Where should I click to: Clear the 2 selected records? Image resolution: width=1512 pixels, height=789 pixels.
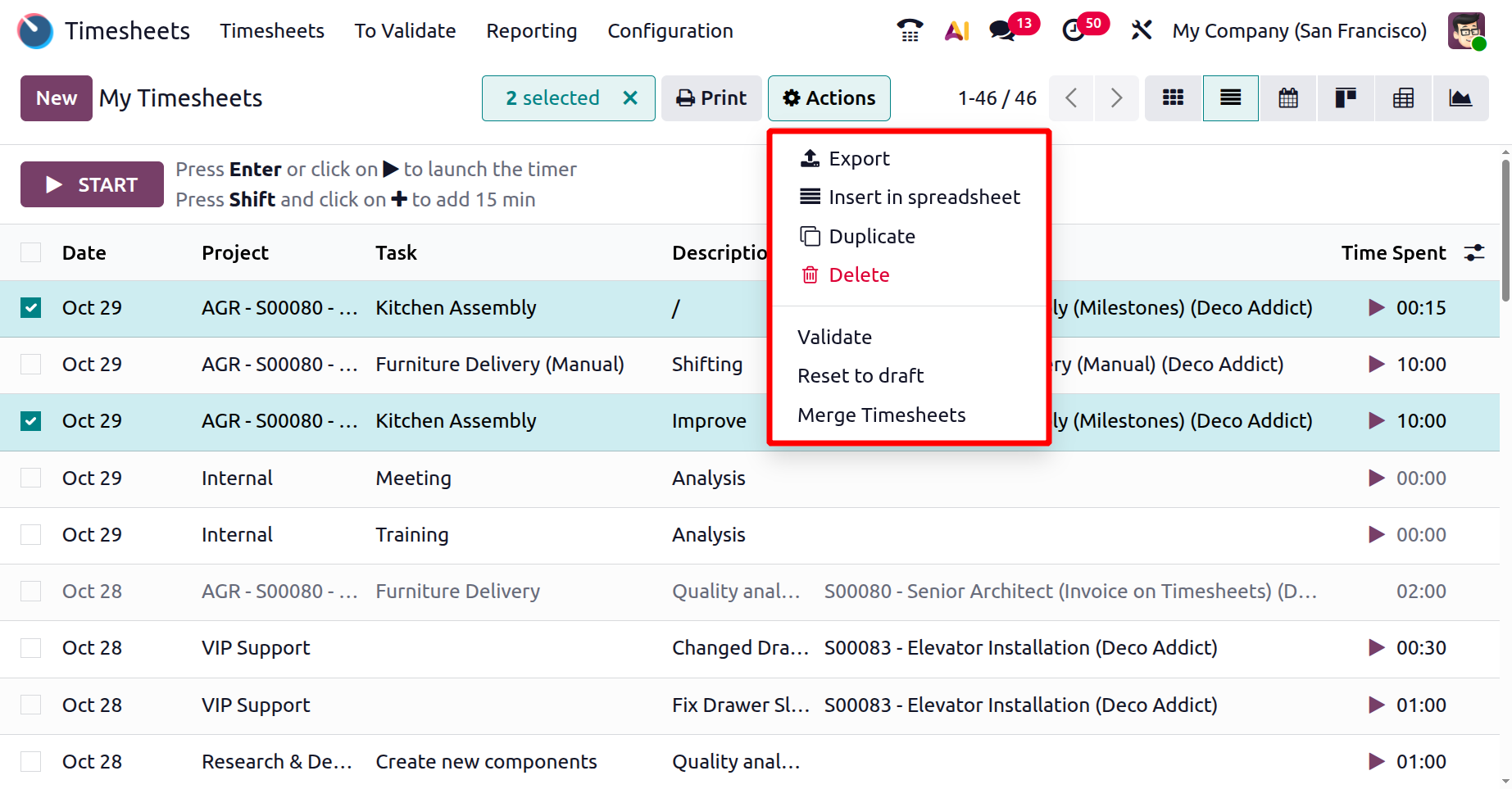pyautogui.click(x=630, y=98)
